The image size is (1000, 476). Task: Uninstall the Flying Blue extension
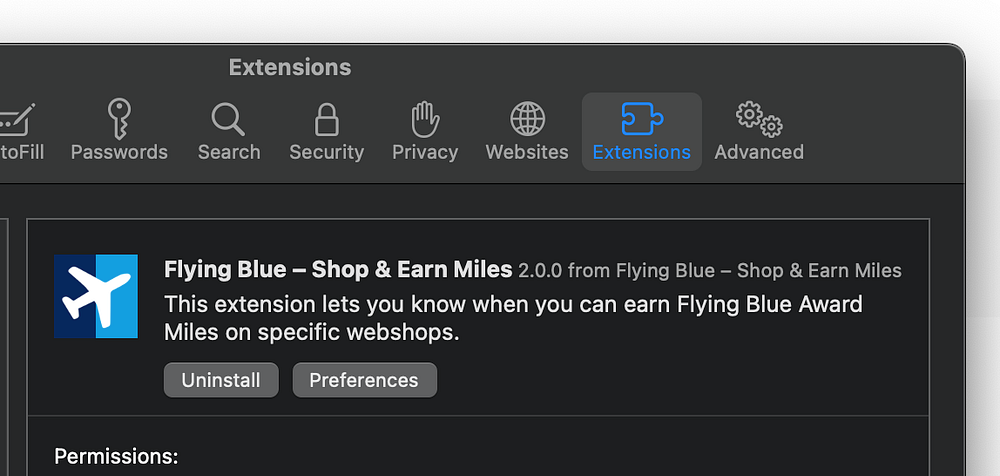[221, 380]
